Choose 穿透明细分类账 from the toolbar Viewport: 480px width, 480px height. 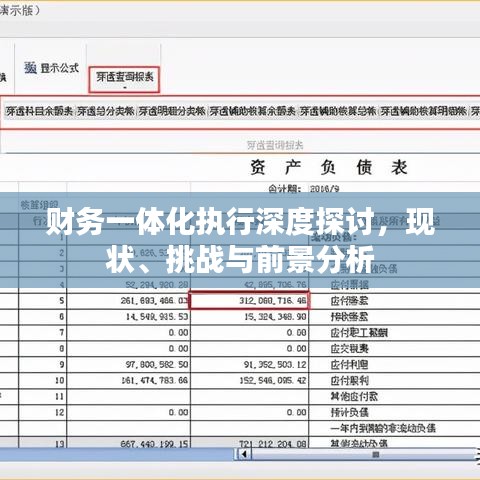172,111
